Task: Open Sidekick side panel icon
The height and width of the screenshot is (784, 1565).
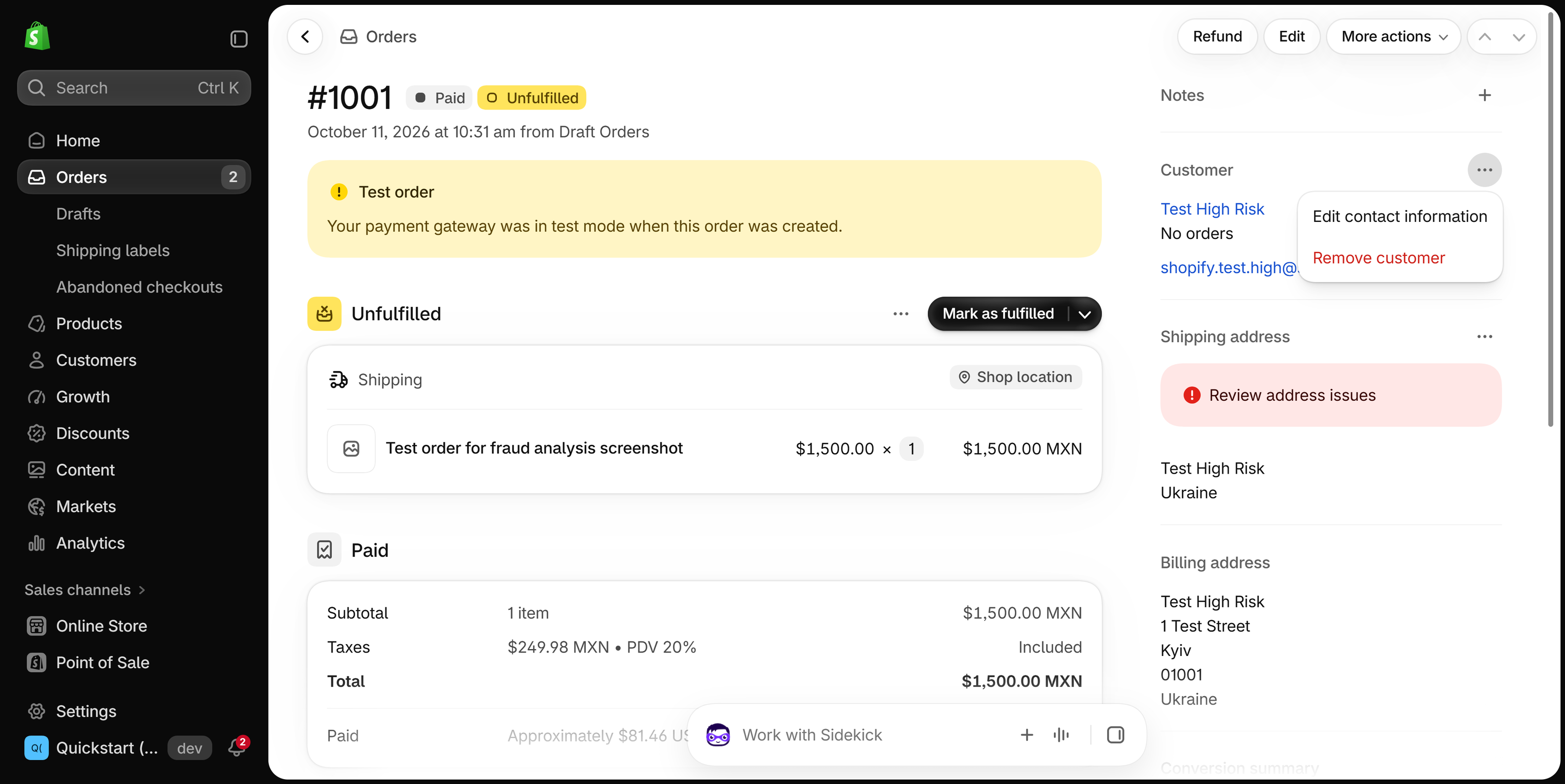Action: pos(1115,735)
